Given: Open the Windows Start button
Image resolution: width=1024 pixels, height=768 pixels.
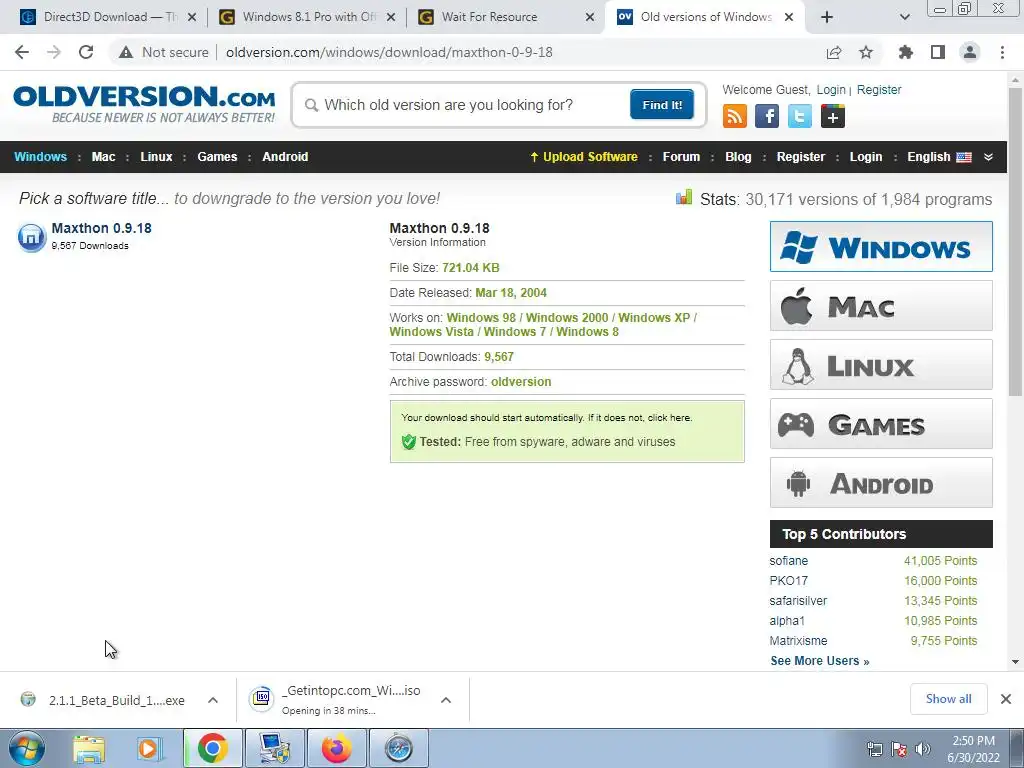Looking at the screenshot, I should 27,748.
